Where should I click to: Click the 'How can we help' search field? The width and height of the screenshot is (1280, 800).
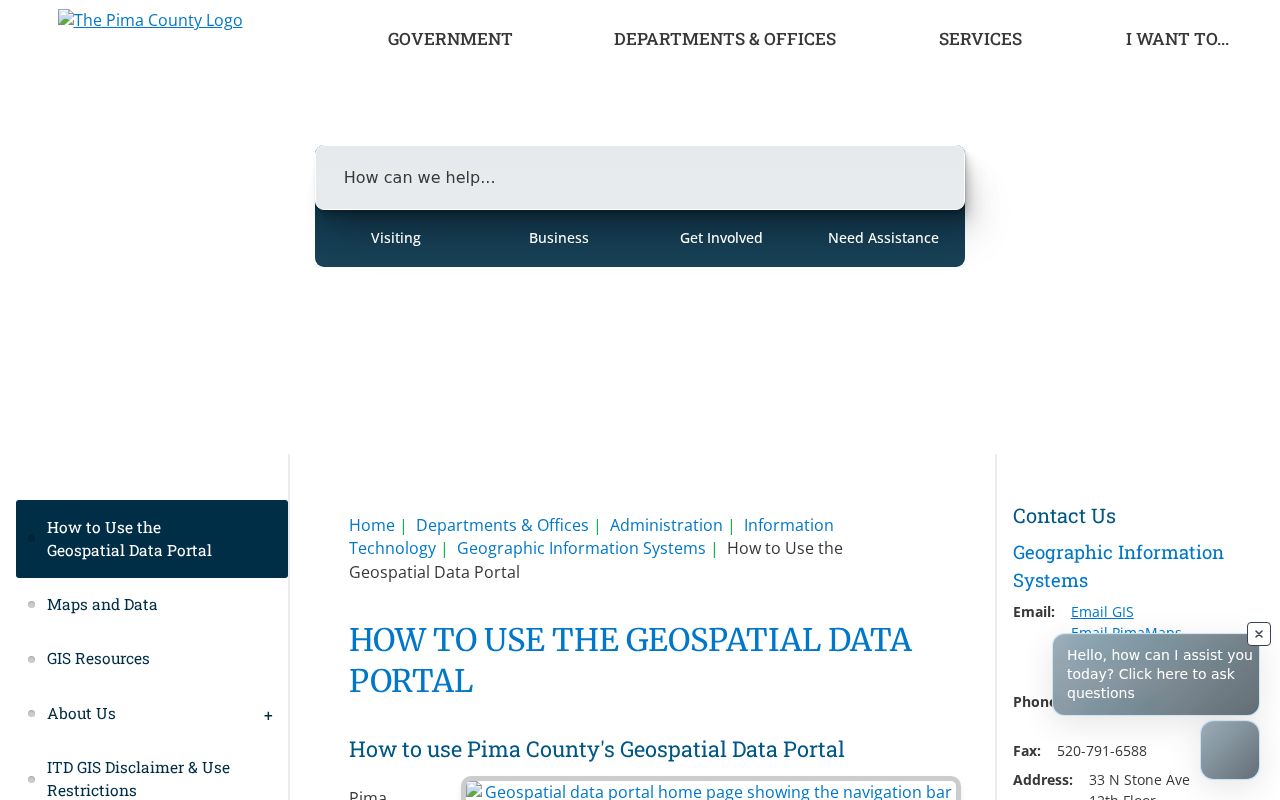(640, 178)
